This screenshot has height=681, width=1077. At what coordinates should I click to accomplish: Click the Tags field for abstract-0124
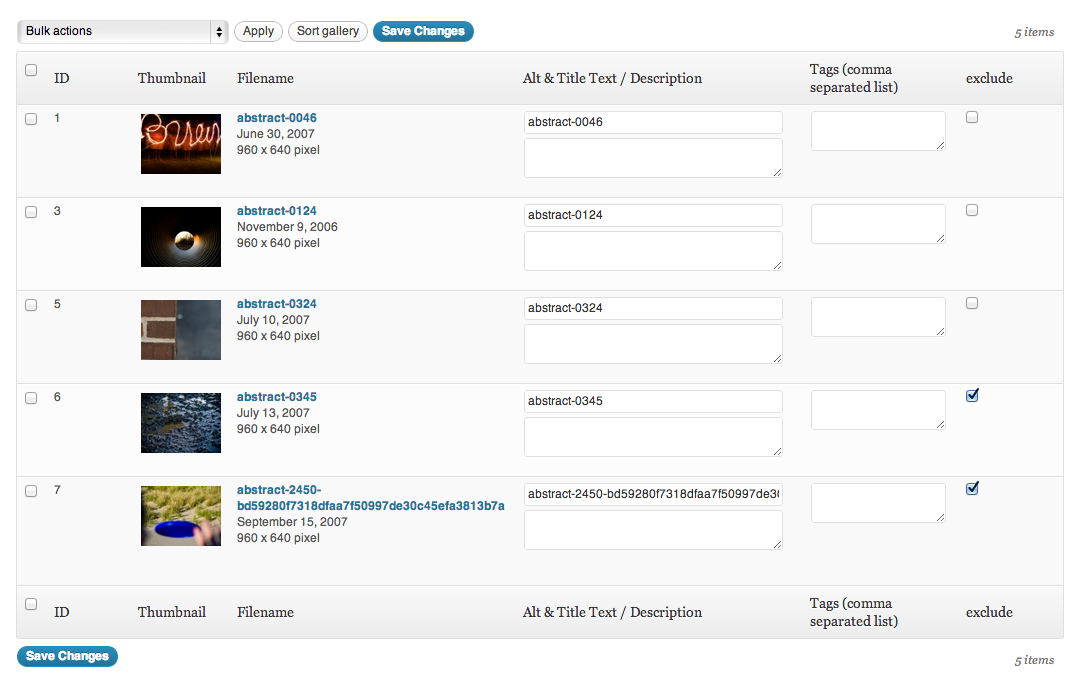[x=878, y=224]
